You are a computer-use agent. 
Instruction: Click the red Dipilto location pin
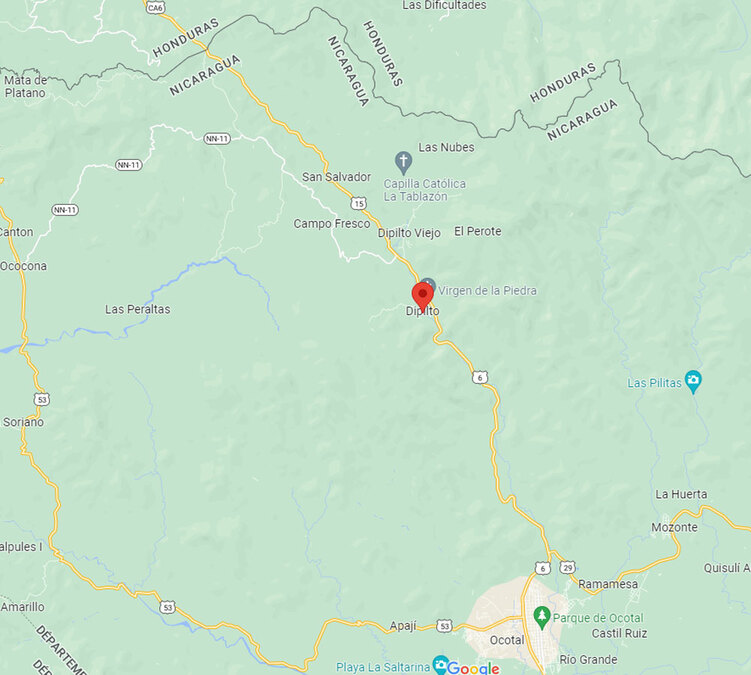pos(422,297)
